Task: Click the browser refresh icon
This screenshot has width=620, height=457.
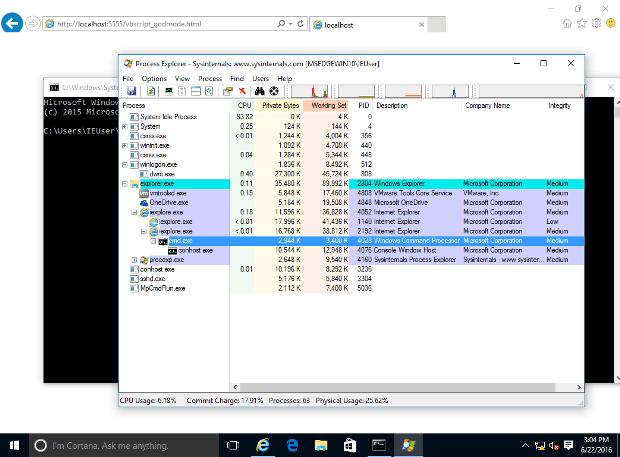Action: tap(300, 24)
